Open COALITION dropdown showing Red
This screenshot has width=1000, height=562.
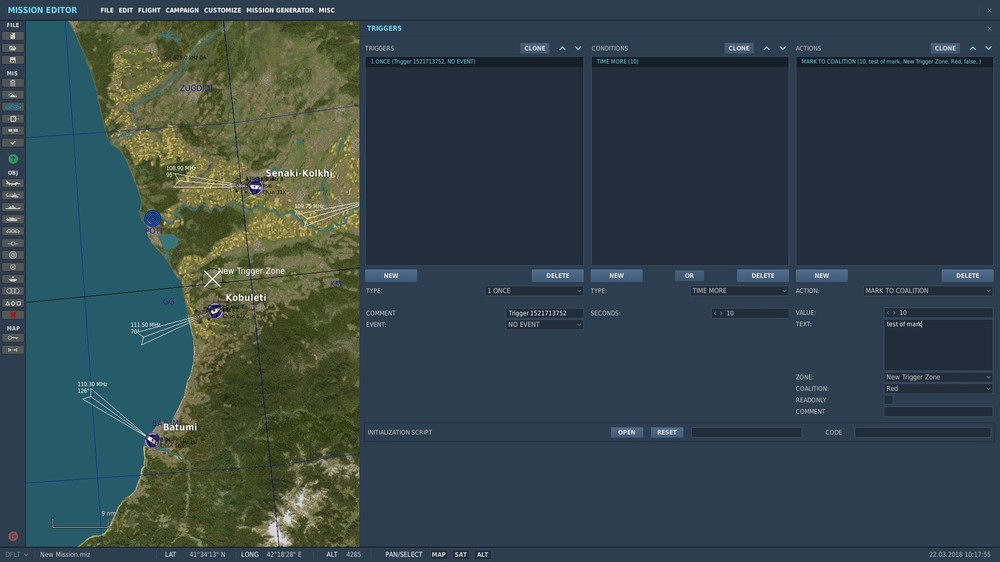(x=938, y=388)
